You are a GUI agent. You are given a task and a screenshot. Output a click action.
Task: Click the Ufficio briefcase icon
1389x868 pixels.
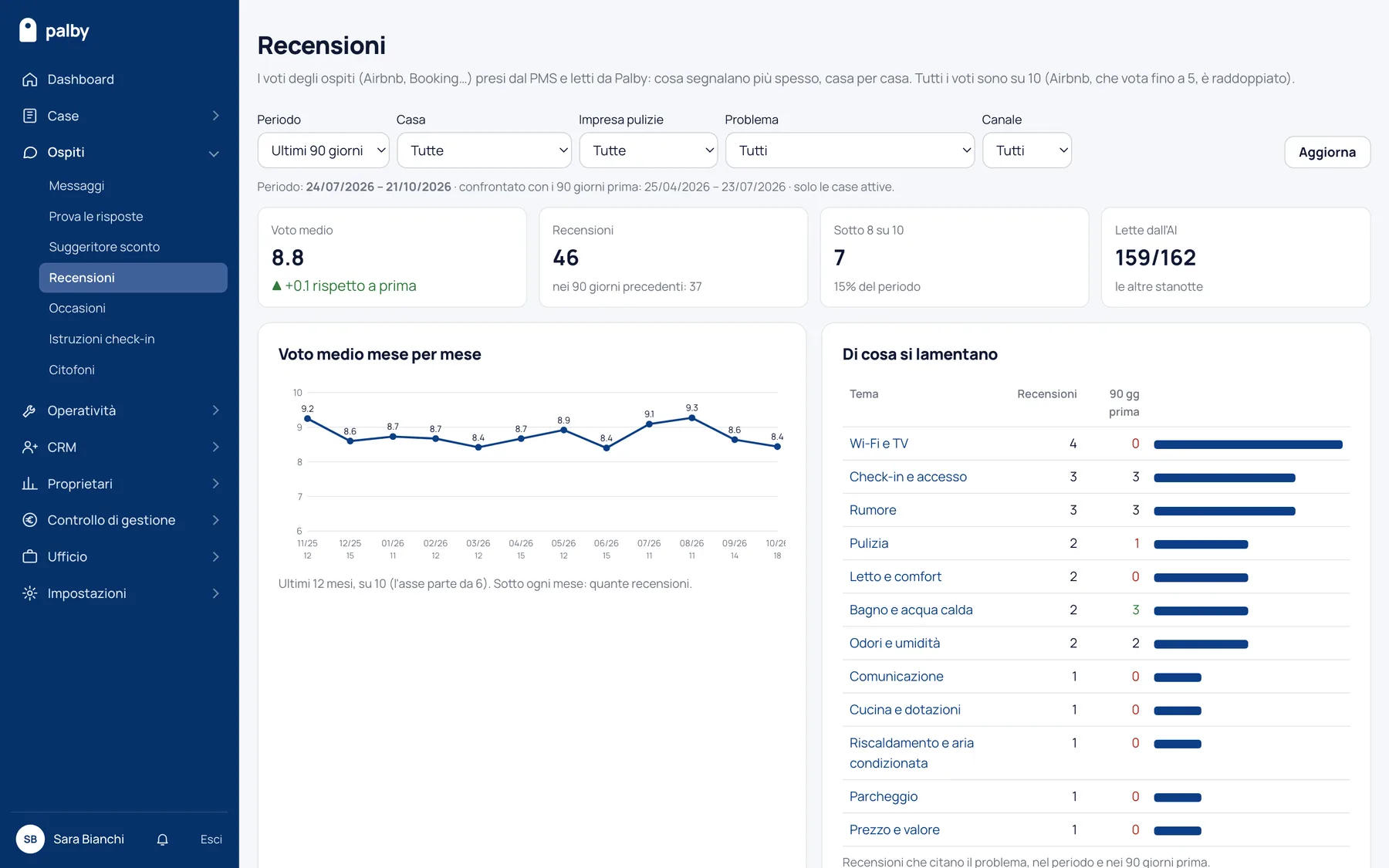tap(30, 556)
